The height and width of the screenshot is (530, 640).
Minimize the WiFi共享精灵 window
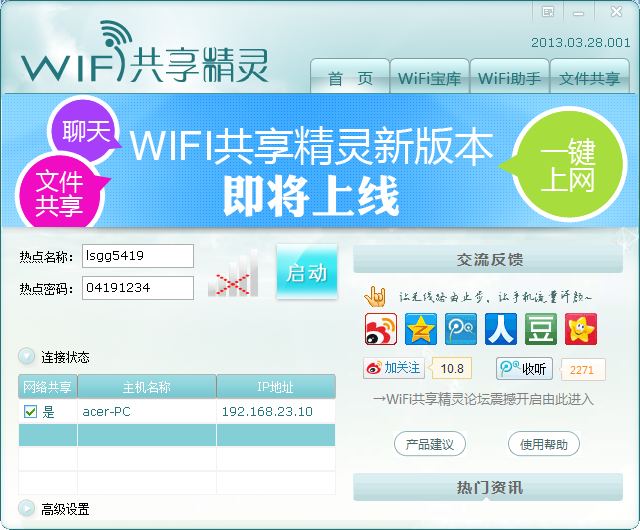(578, 12)
